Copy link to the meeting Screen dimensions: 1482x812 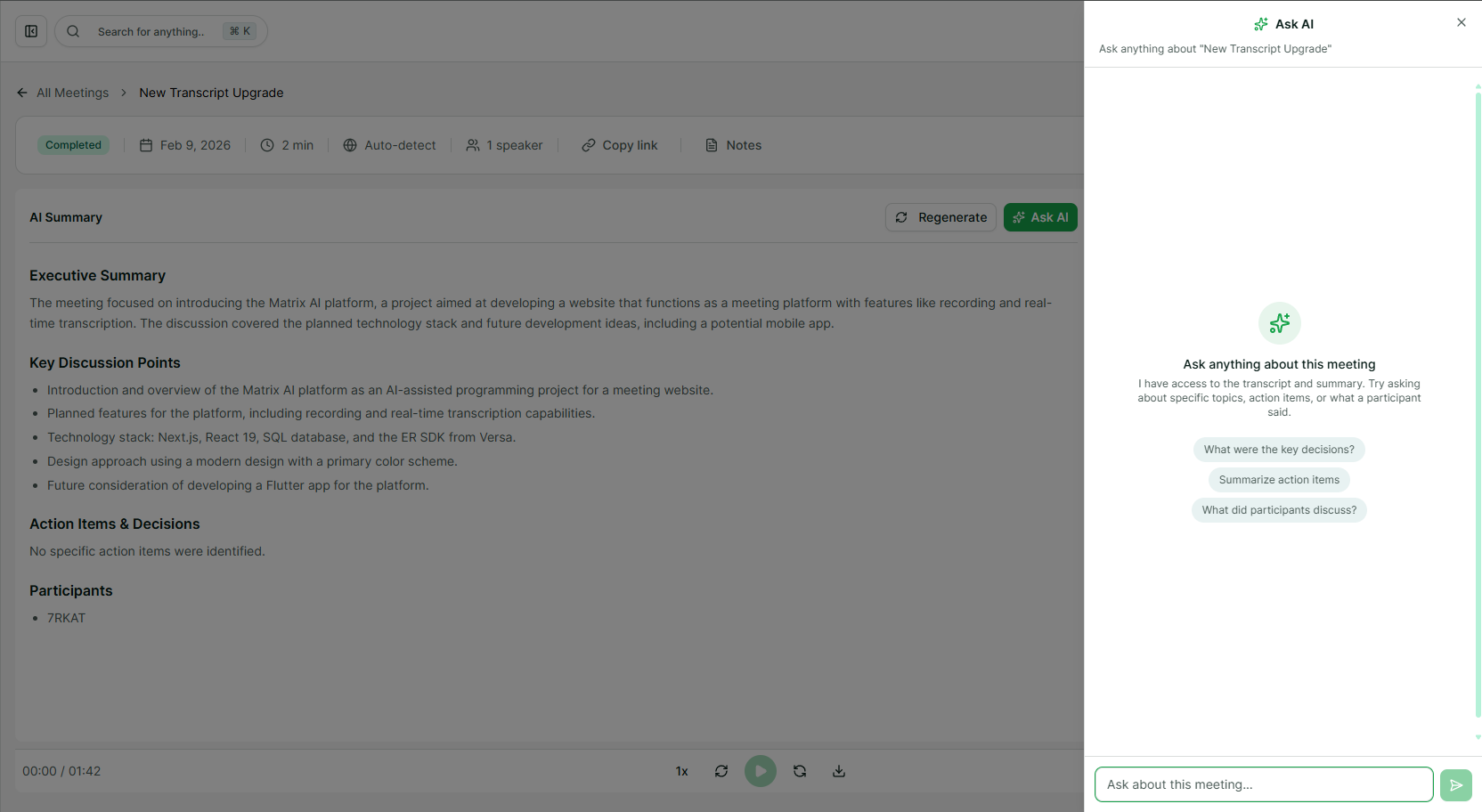click(x=620, y=145)
